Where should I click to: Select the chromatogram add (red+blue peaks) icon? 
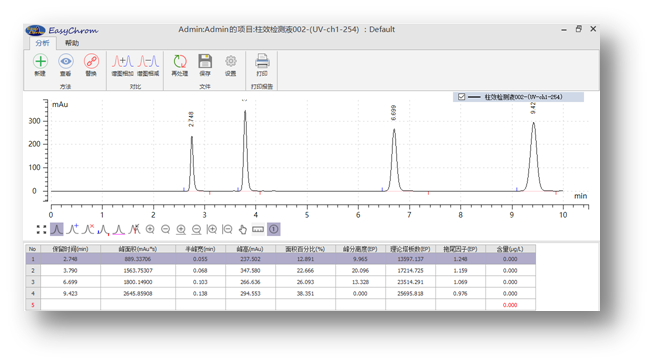(122, 61)
